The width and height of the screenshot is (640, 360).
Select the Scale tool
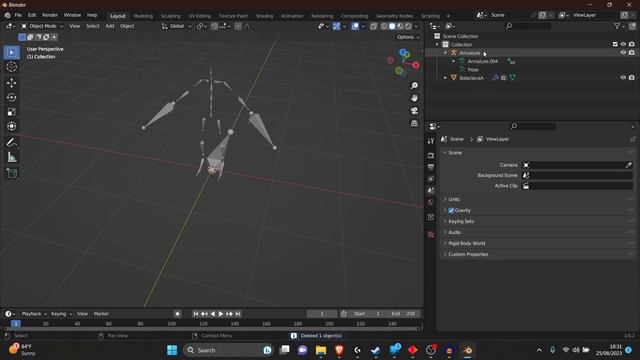pyautogui.click(x=11, y=112)
